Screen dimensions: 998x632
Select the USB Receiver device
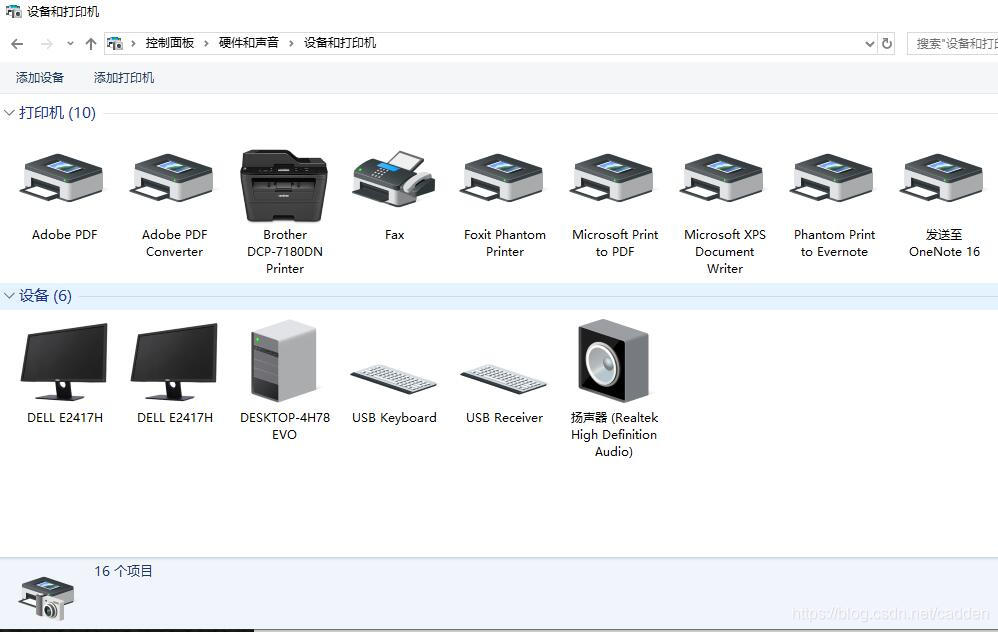pos(503,379)
